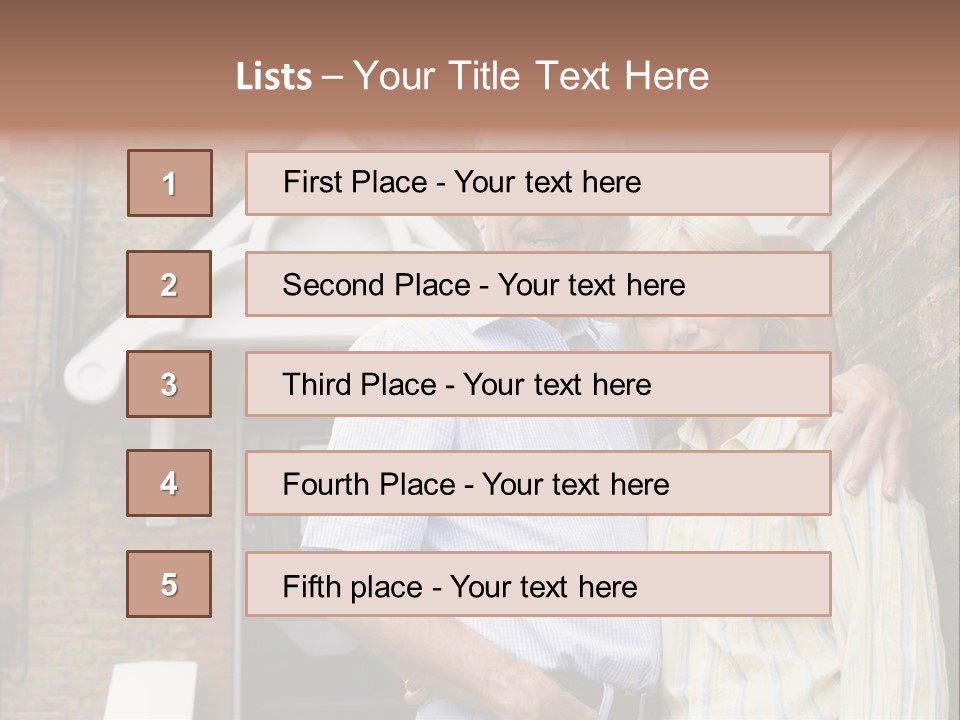Click the words Second Place

point(377,285)
